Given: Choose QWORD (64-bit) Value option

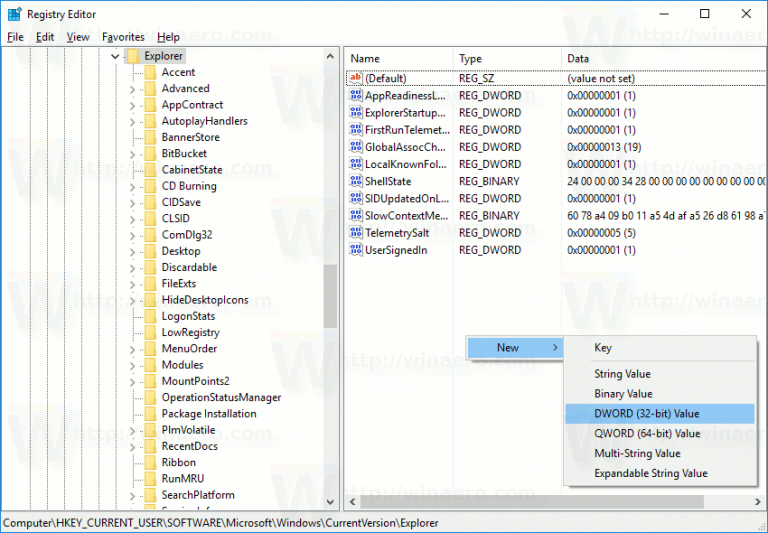Looking at the screenshot, I should tap(660, 434).
